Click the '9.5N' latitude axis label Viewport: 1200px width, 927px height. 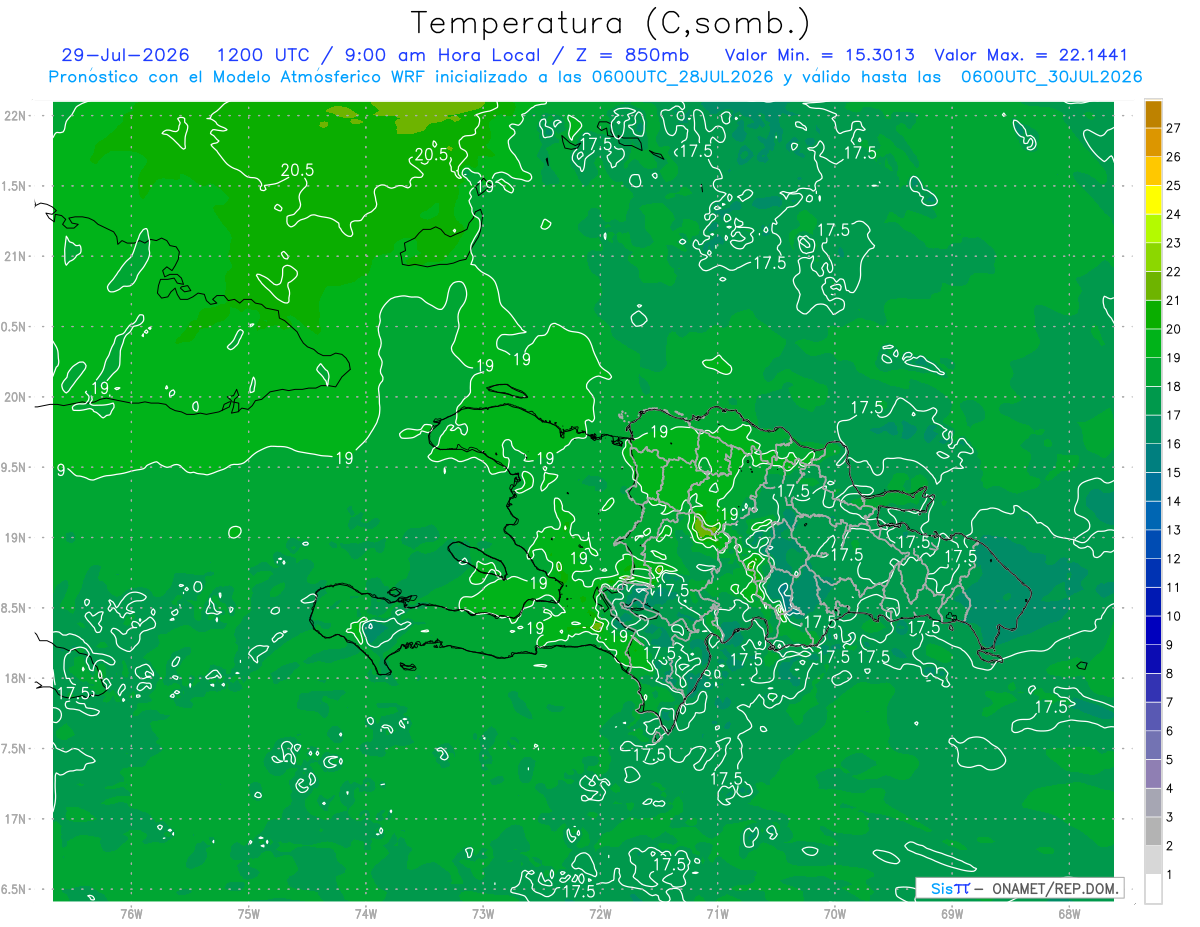pos(14,467)
